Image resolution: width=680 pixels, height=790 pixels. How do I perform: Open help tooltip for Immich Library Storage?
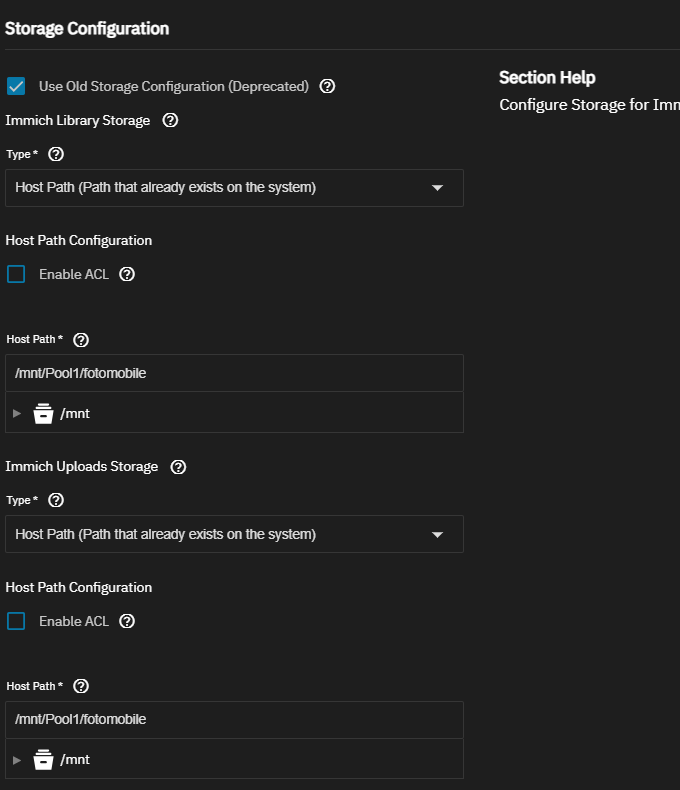click(170, 120)
